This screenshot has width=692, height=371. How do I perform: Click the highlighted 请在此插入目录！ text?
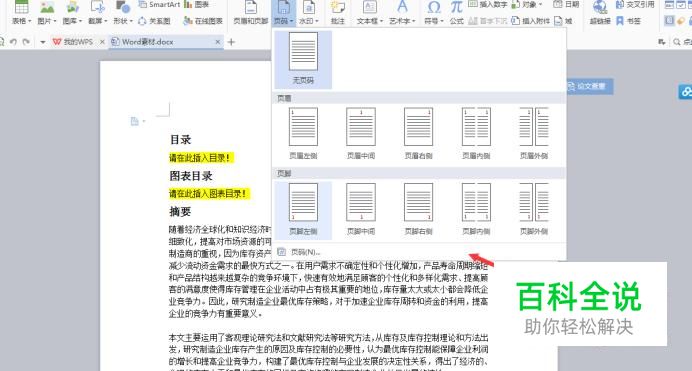(x=200, y=157)
